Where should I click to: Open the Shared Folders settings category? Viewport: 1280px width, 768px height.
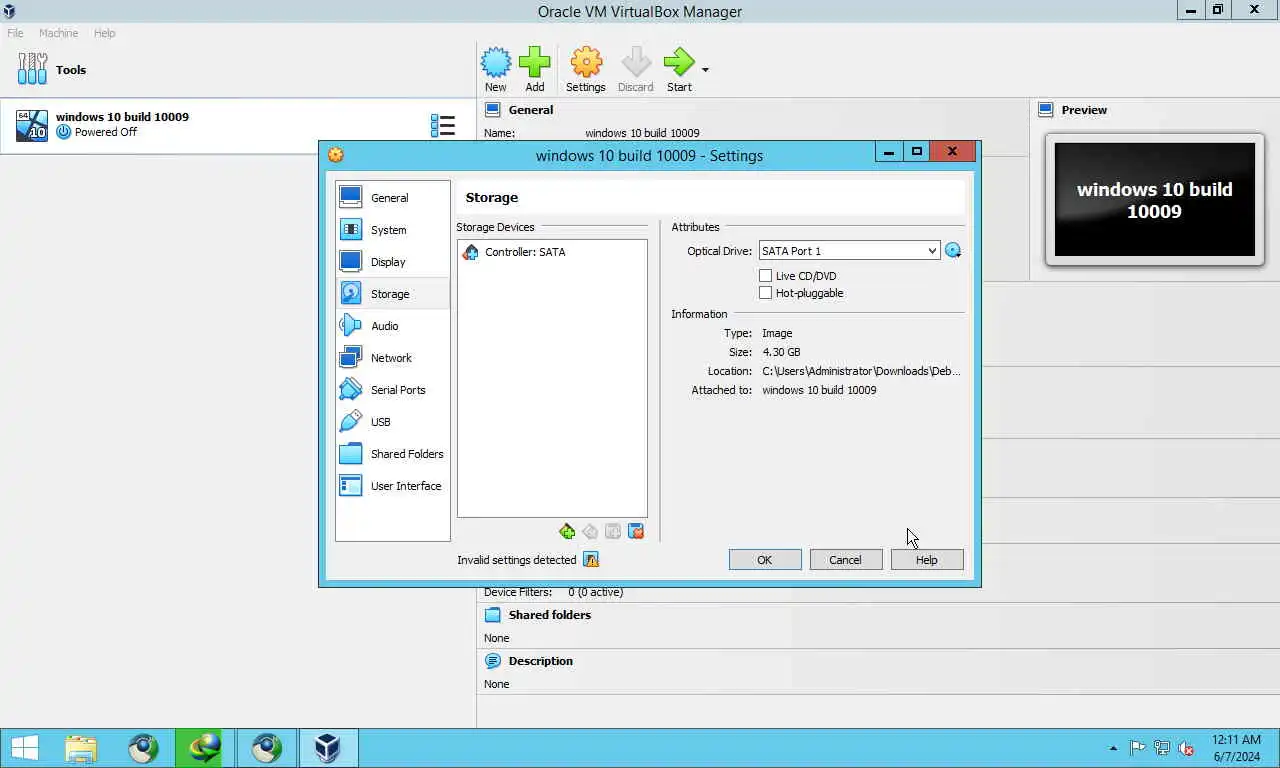tap(392, 454)
